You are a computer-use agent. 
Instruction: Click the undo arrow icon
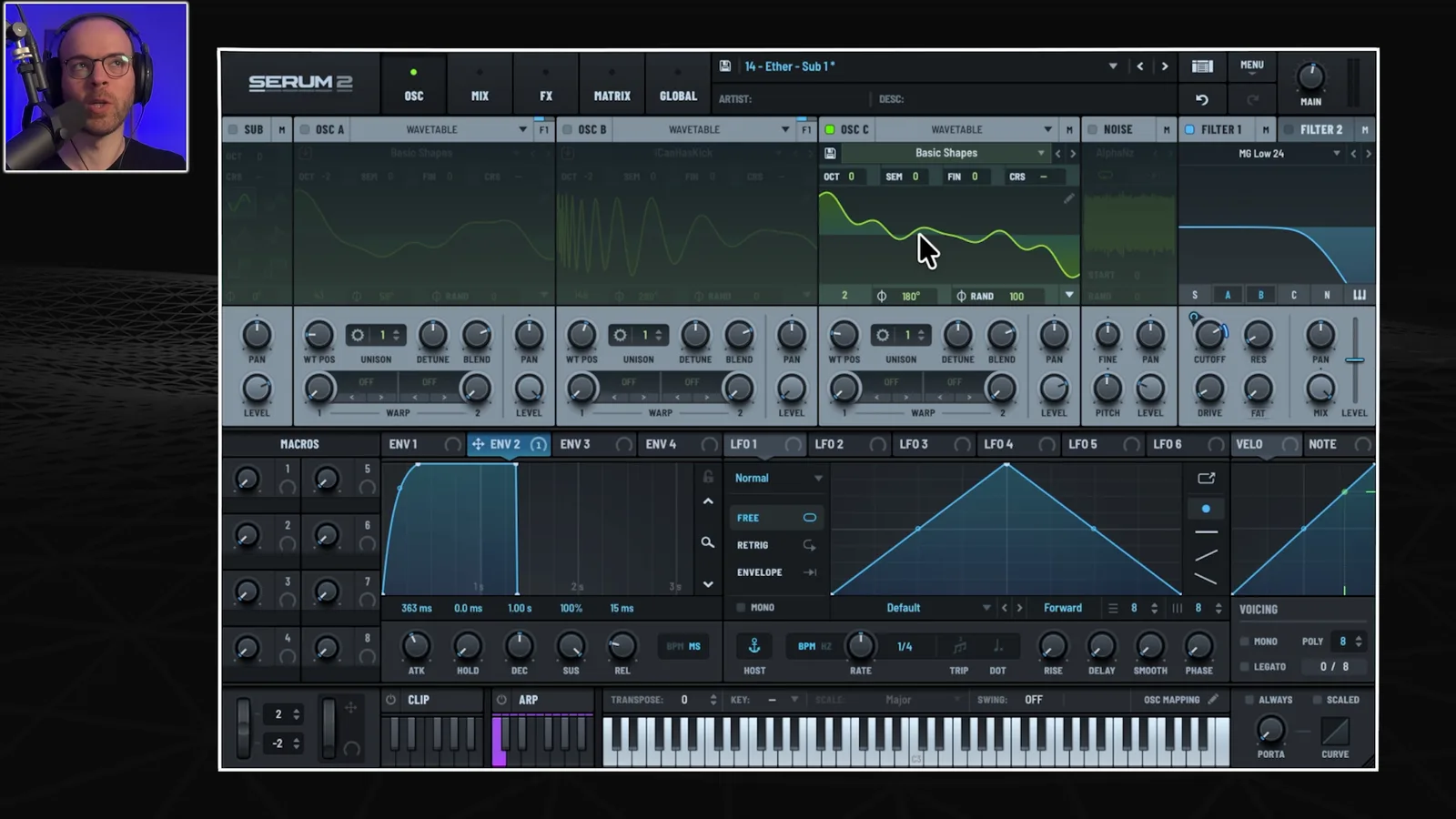1202,99
